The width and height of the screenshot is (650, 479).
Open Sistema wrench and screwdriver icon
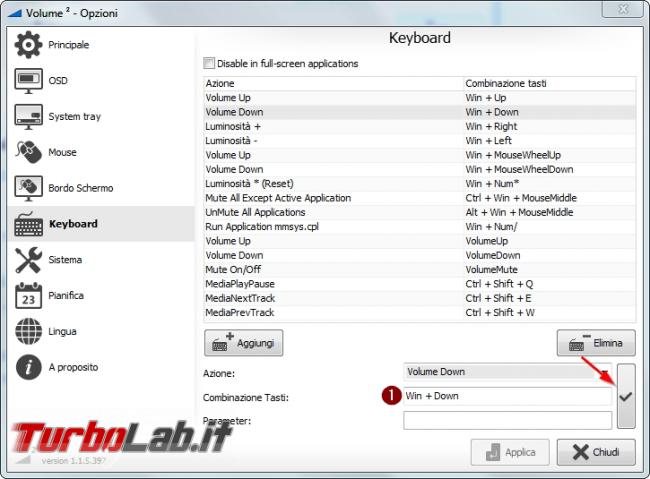pos(28,260)
